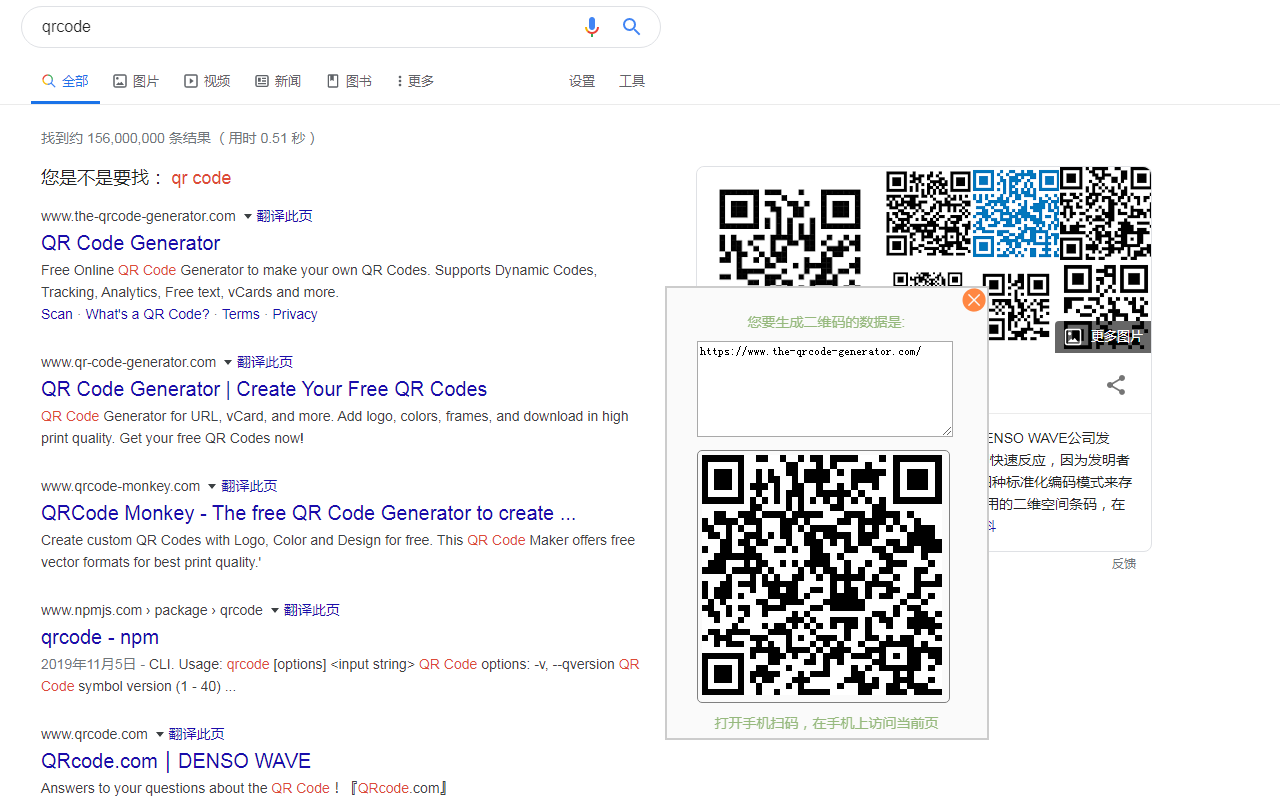Open the qrcode - npm result

[x=100, y=637]
